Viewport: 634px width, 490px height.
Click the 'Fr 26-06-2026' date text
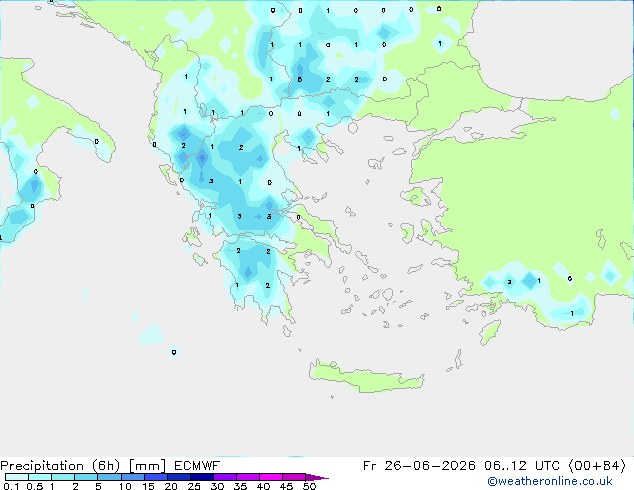point(419,466)
